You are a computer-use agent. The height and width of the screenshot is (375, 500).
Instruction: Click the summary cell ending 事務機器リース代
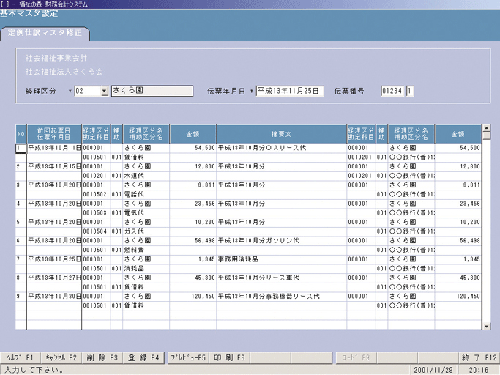281,296
